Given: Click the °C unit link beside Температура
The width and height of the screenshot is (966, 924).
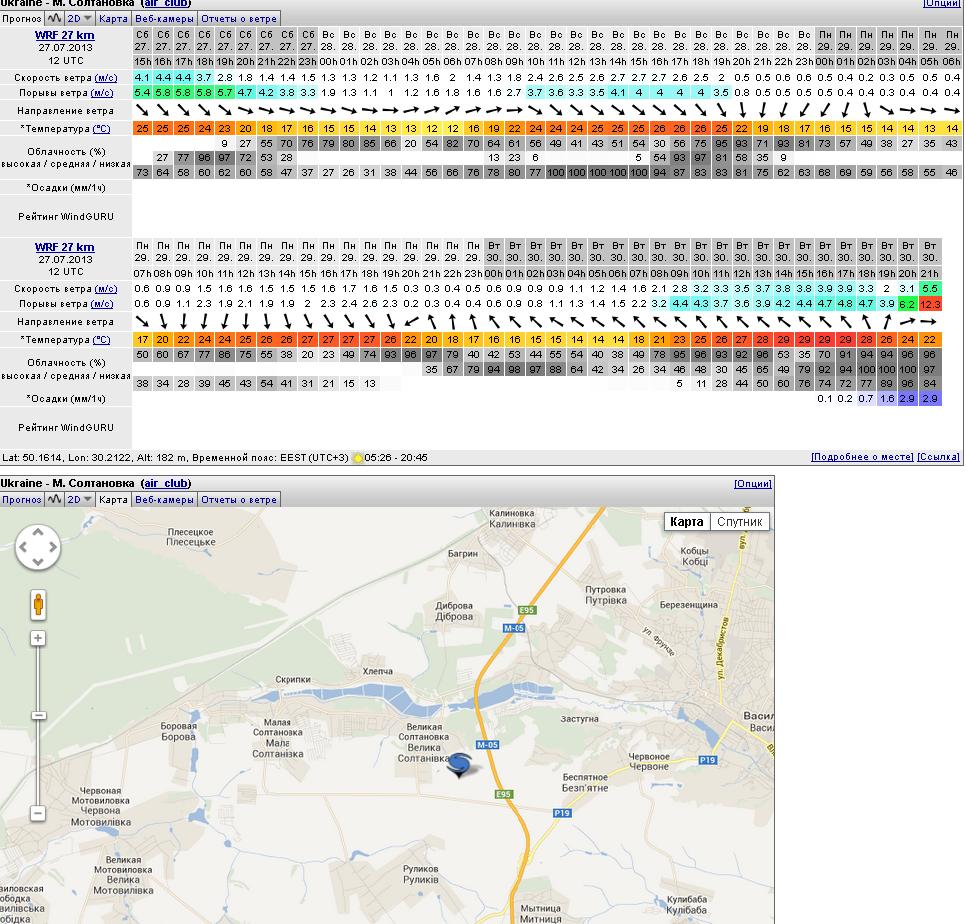Looking at the screenshot, I should point(101,129).
